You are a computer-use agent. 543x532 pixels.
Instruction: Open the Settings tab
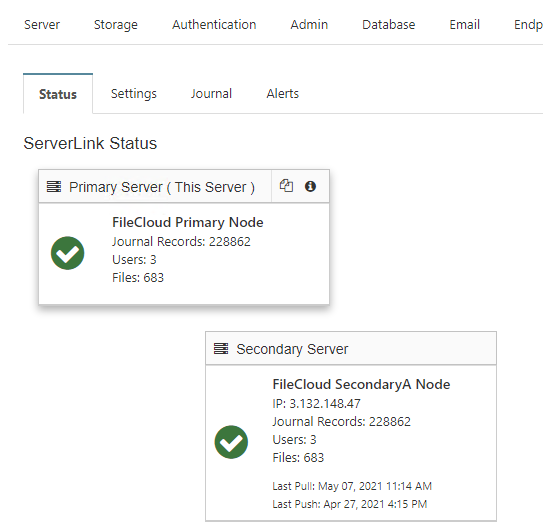click(x=134, y=94)
